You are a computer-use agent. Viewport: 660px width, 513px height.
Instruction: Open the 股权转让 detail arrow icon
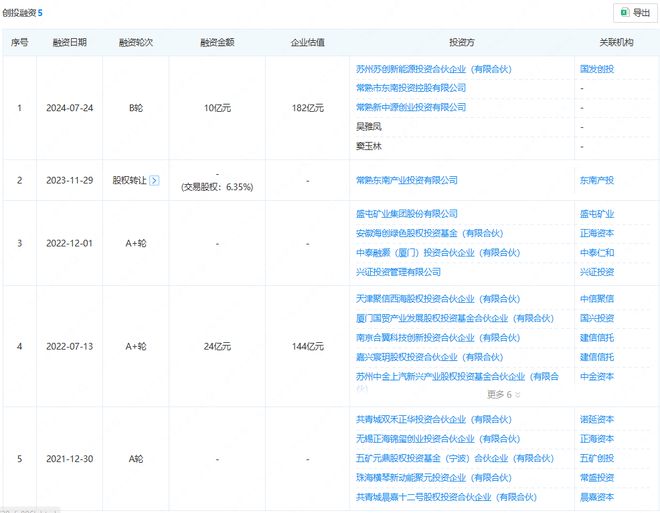pyautogui.click(x=154, y=181)
